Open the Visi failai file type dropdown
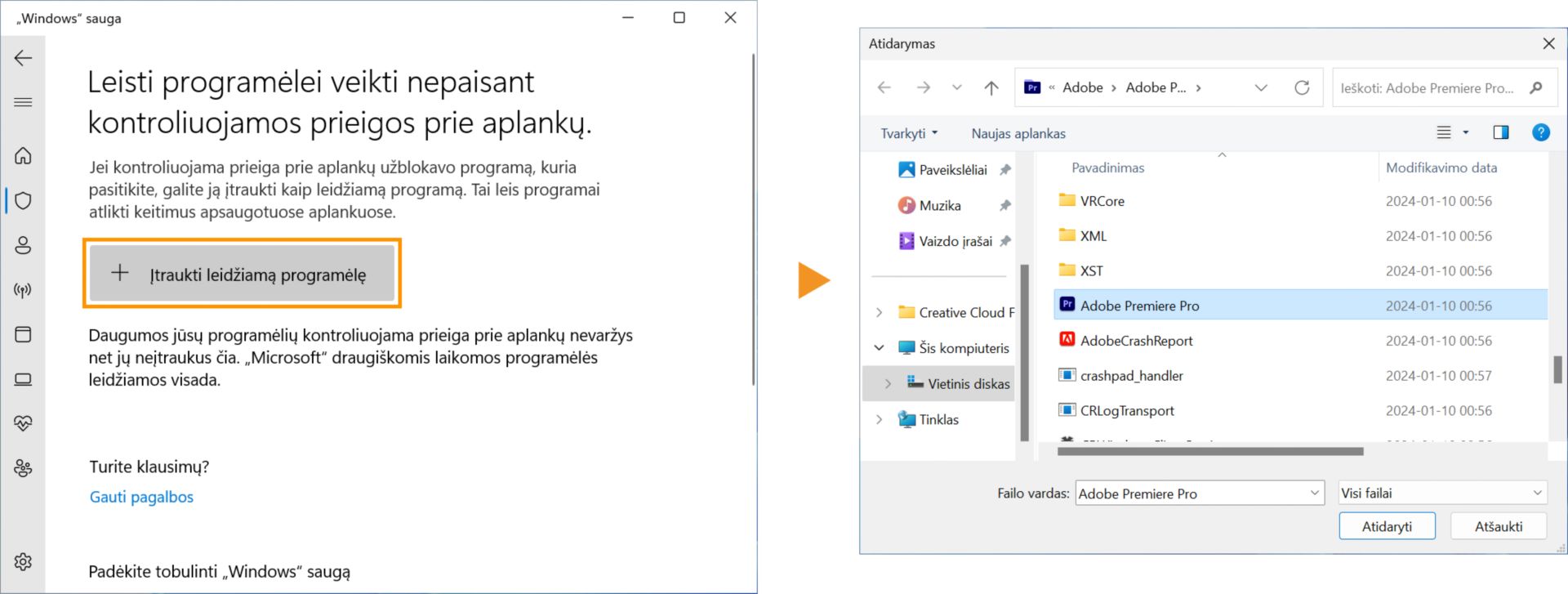 tap(1442, 493)
